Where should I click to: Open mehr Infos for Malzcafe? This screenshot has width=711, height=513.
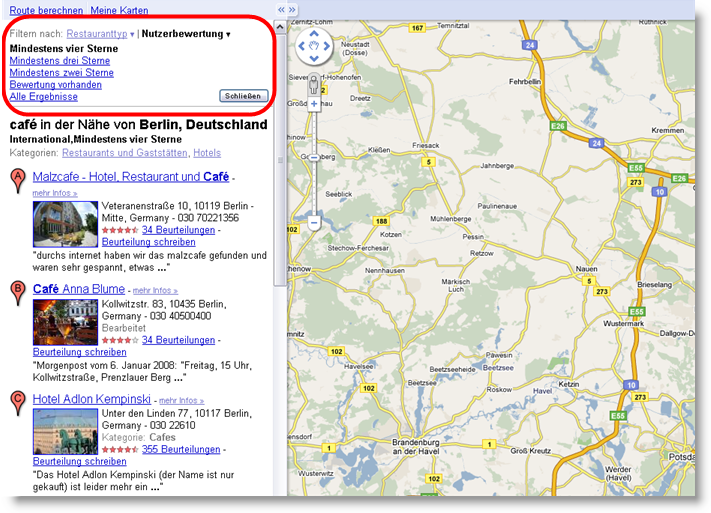55,193
